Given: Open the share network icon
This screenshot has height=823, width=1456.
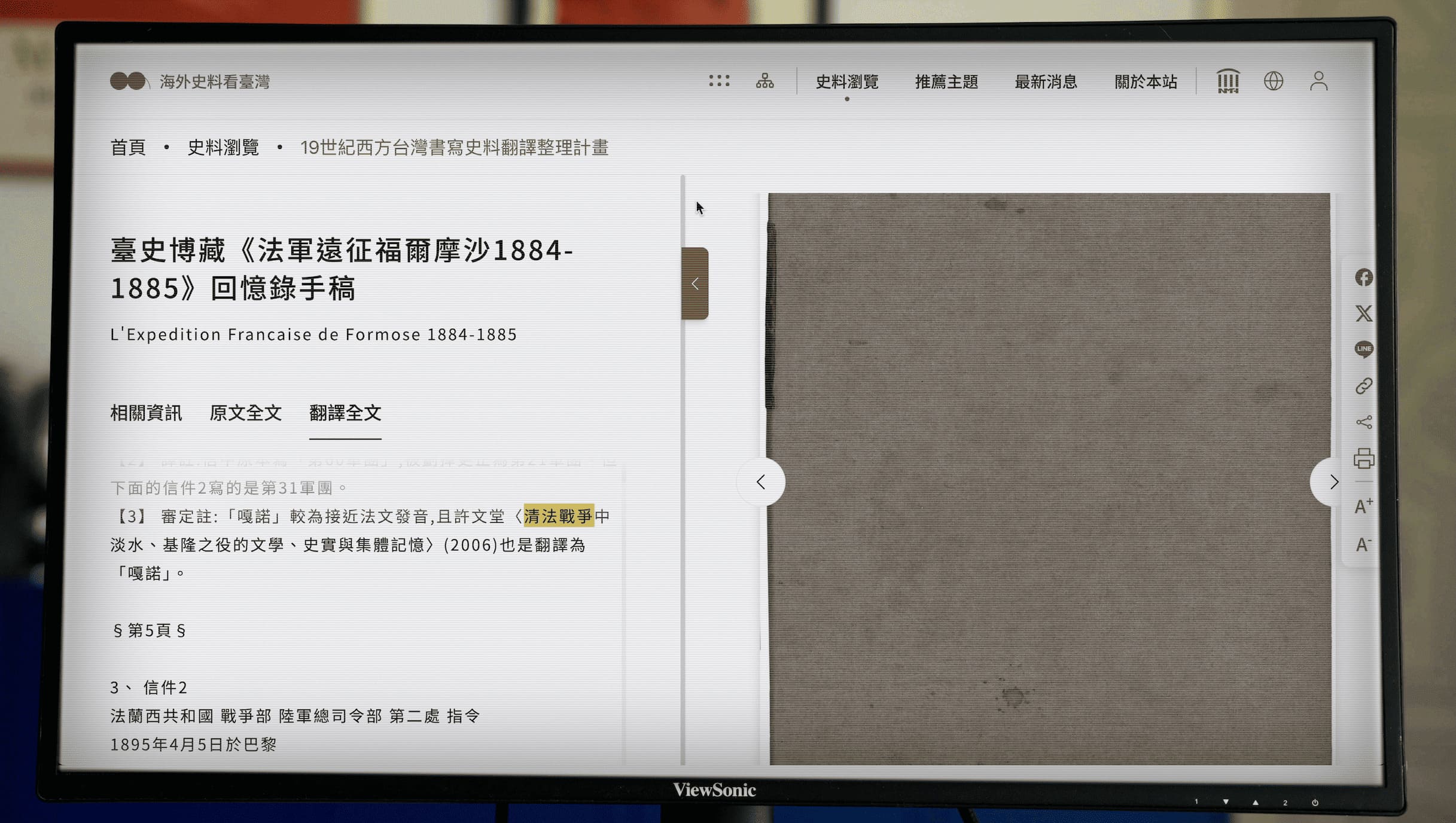Looking at the screenshot, I should point(1363,422).
